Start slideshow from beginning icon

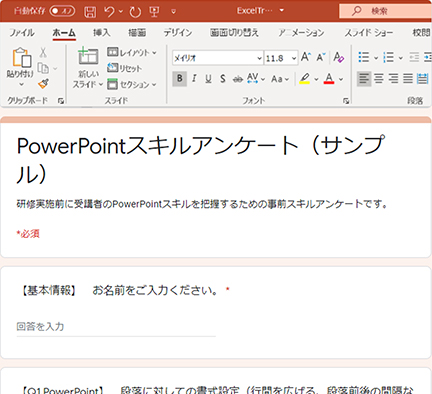154,12
